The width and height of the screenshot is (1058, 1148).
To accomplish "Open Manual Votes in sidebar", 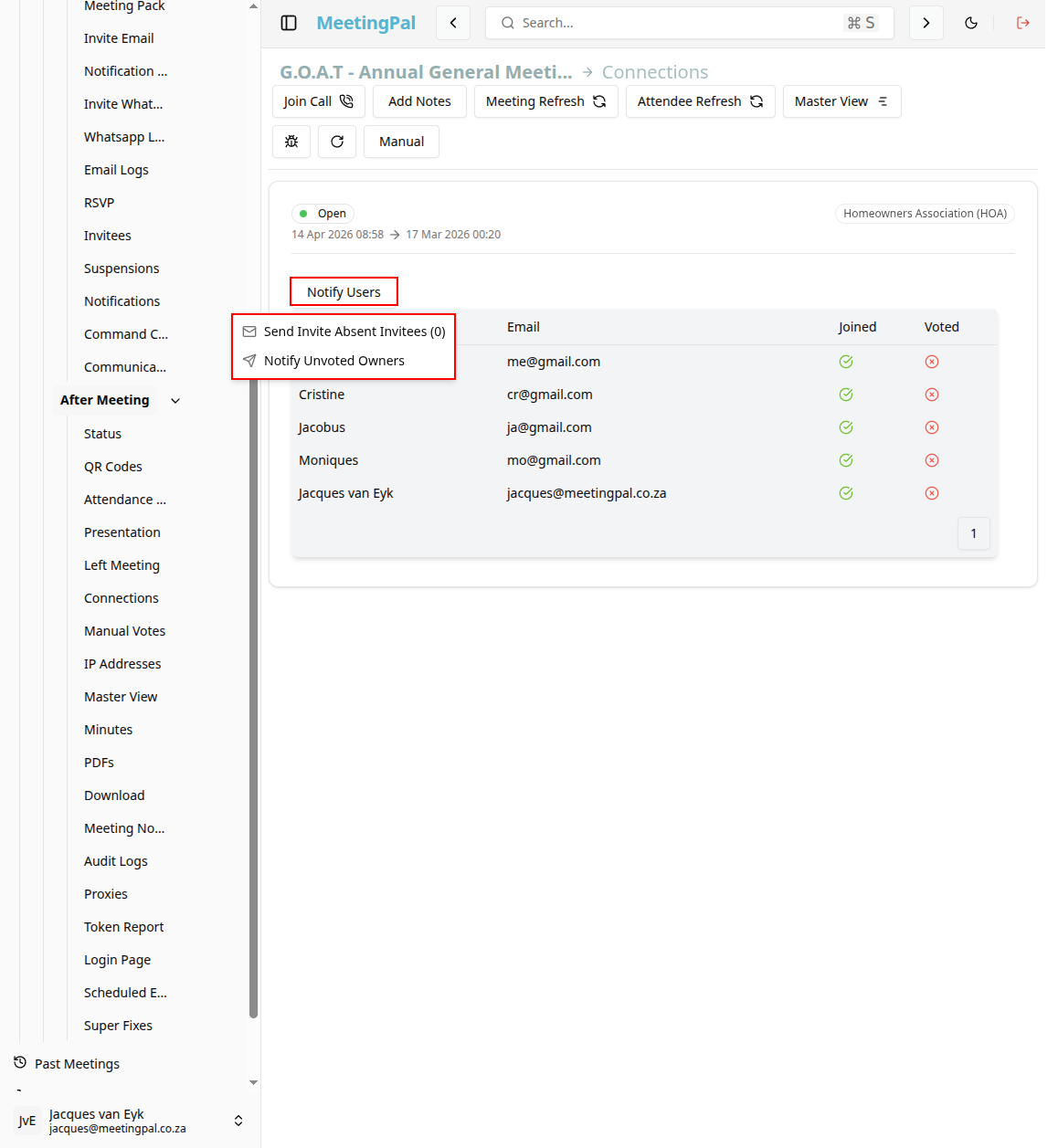I will [x=124, y=631].
